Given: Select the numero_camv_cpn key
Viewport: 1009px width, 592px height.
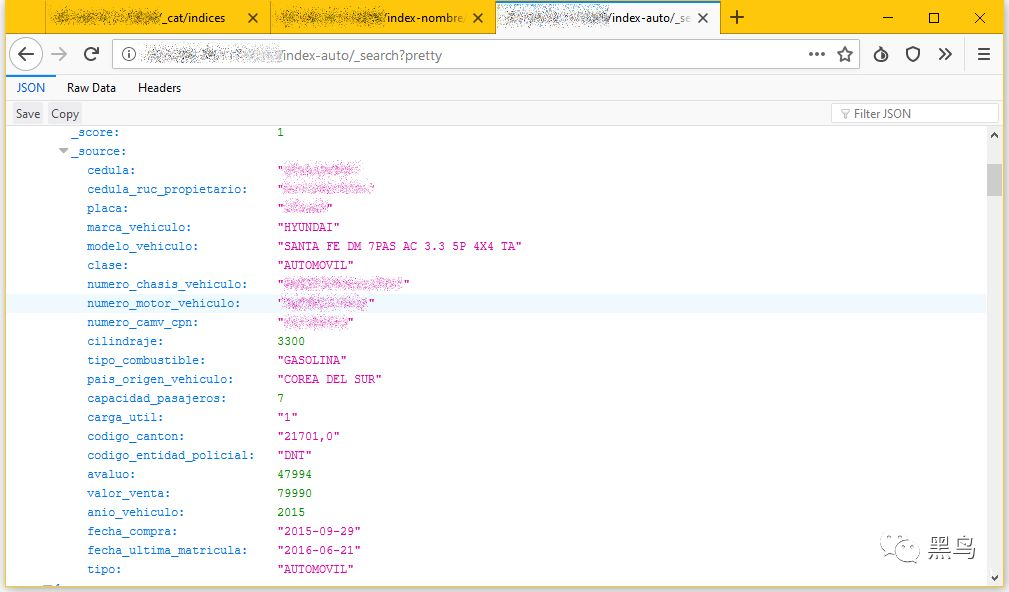Looking at the screenshot, I should click(143, 322).
